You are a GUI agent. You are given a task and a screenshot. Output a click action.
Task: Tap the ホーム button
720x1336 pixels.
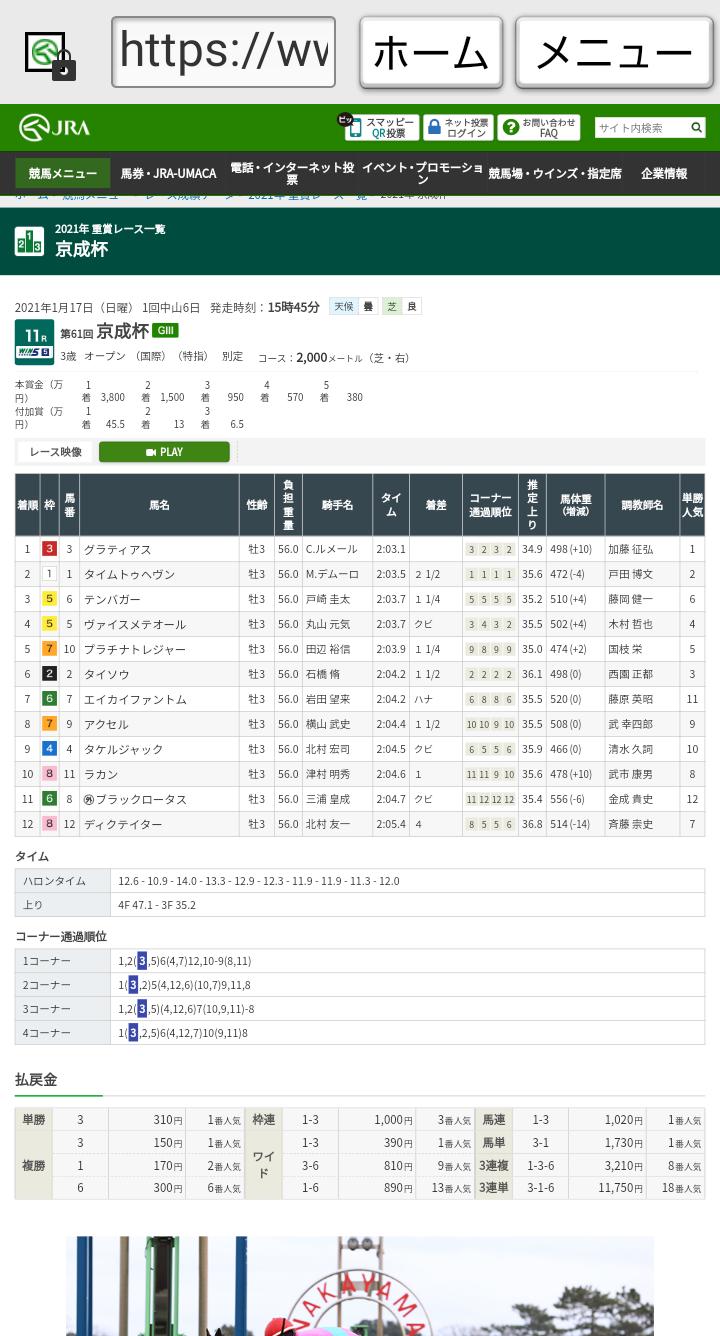pos(431,52)
